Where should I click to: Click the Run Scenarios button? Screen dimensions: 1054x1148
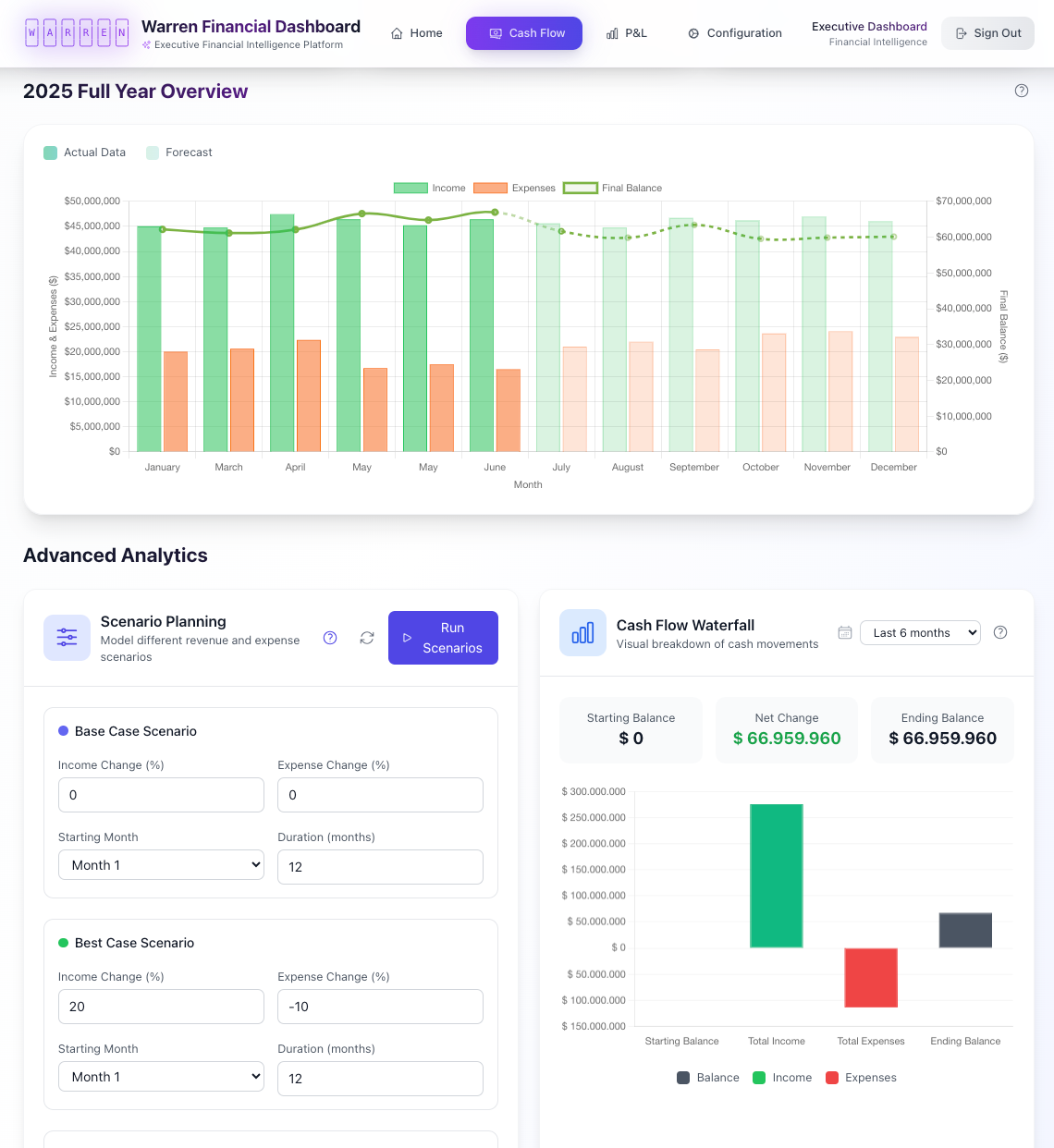click(x=443, y=638)
